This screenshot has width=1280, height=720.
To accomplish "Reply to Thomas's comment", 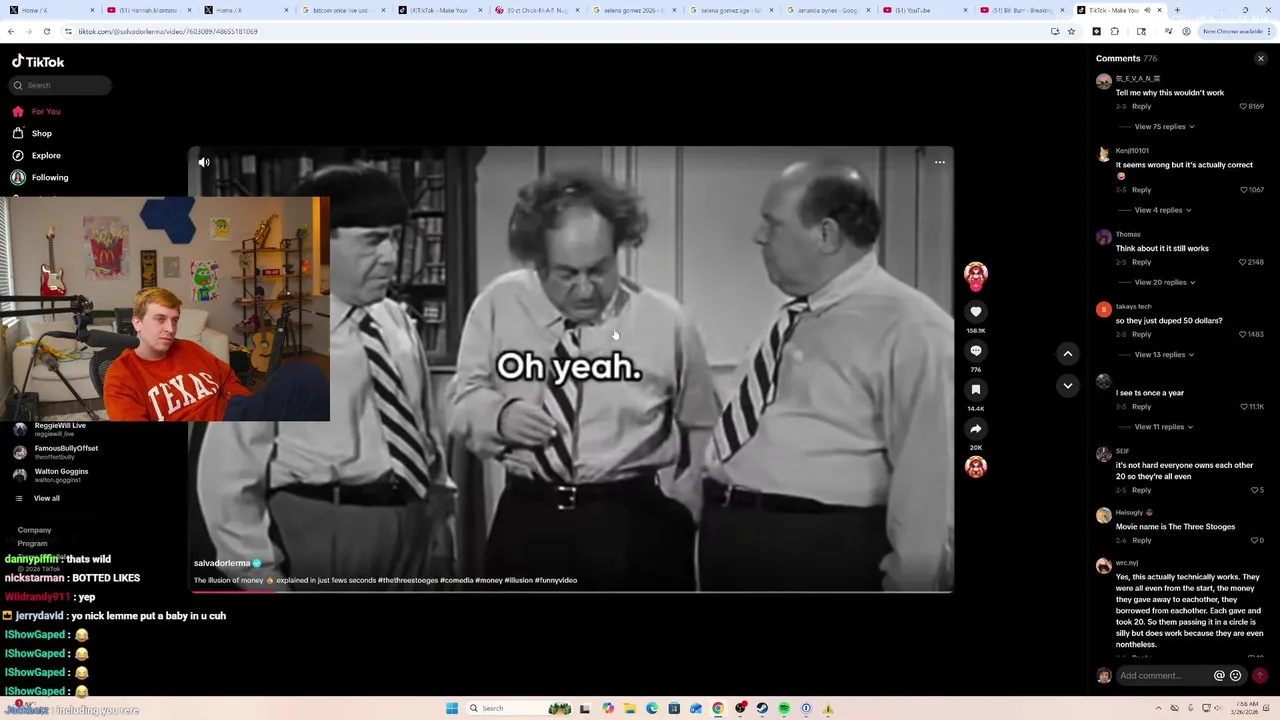I will pyautogui.click(x=1141, y=262).
